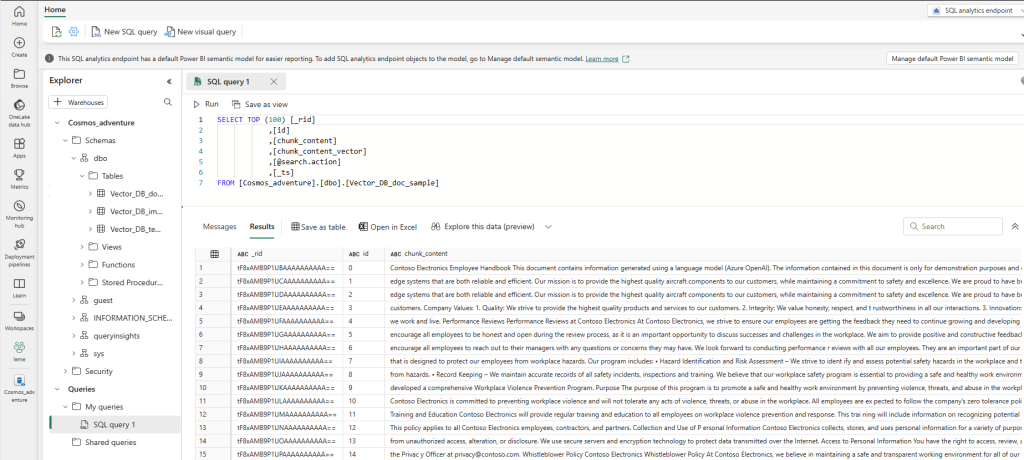Collapse the Schemas folder
Screen dimensions: 1024x460
click(x=65, y=140)
